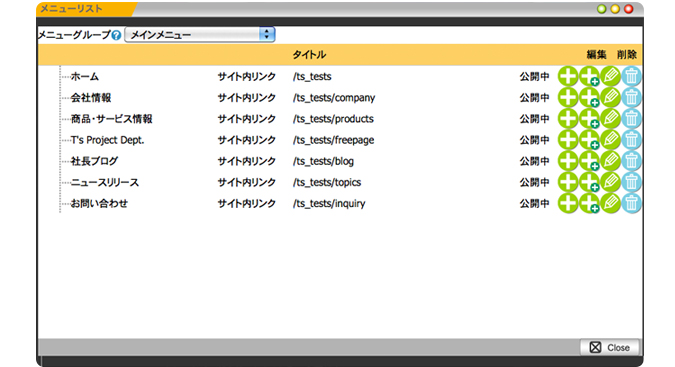Click the /ts_tests/inquiry path text

(329, 203)
